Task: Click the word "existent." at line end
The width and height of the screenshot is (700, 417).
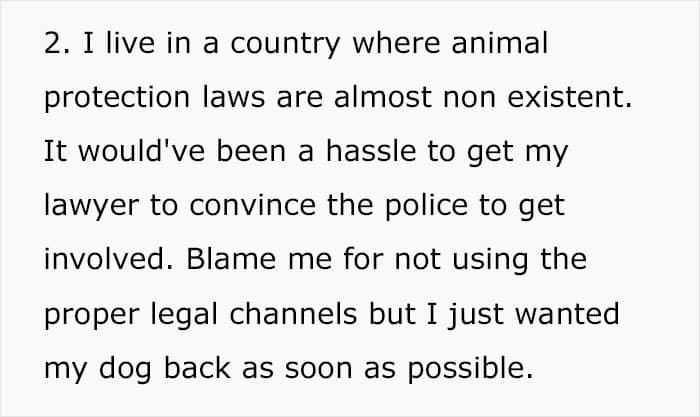Action: click(x=570, y=97)
